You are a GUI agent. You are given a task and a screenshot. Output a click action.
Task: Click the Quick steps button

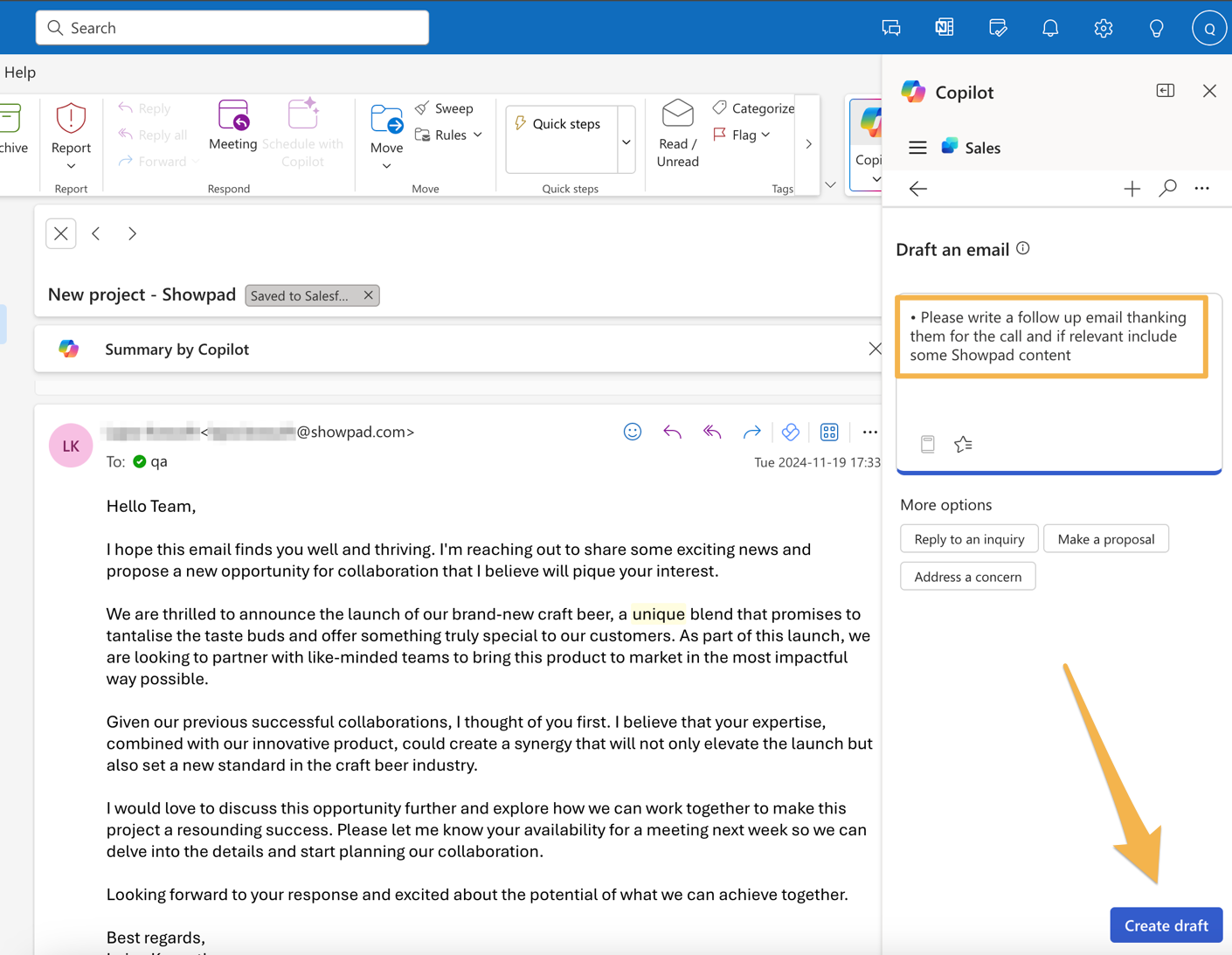point(557,124)
